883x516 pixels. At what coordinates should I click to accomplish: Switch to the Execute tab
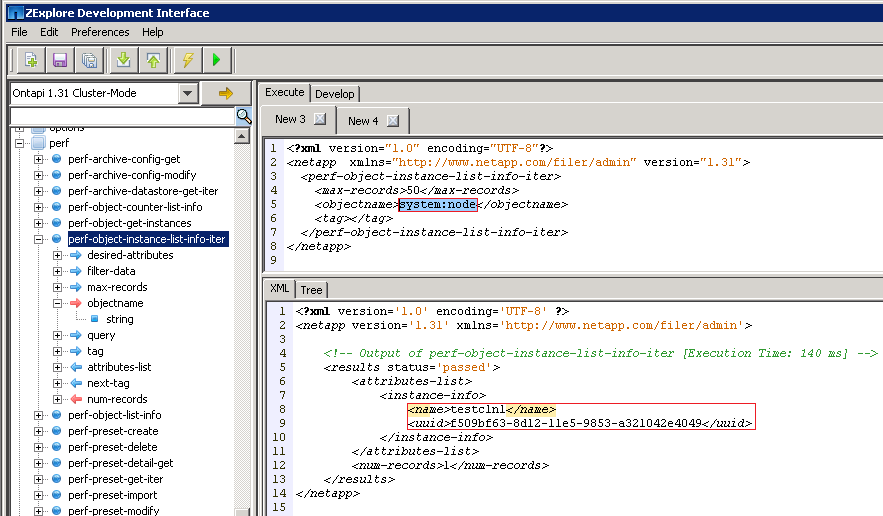pos(284,92)
